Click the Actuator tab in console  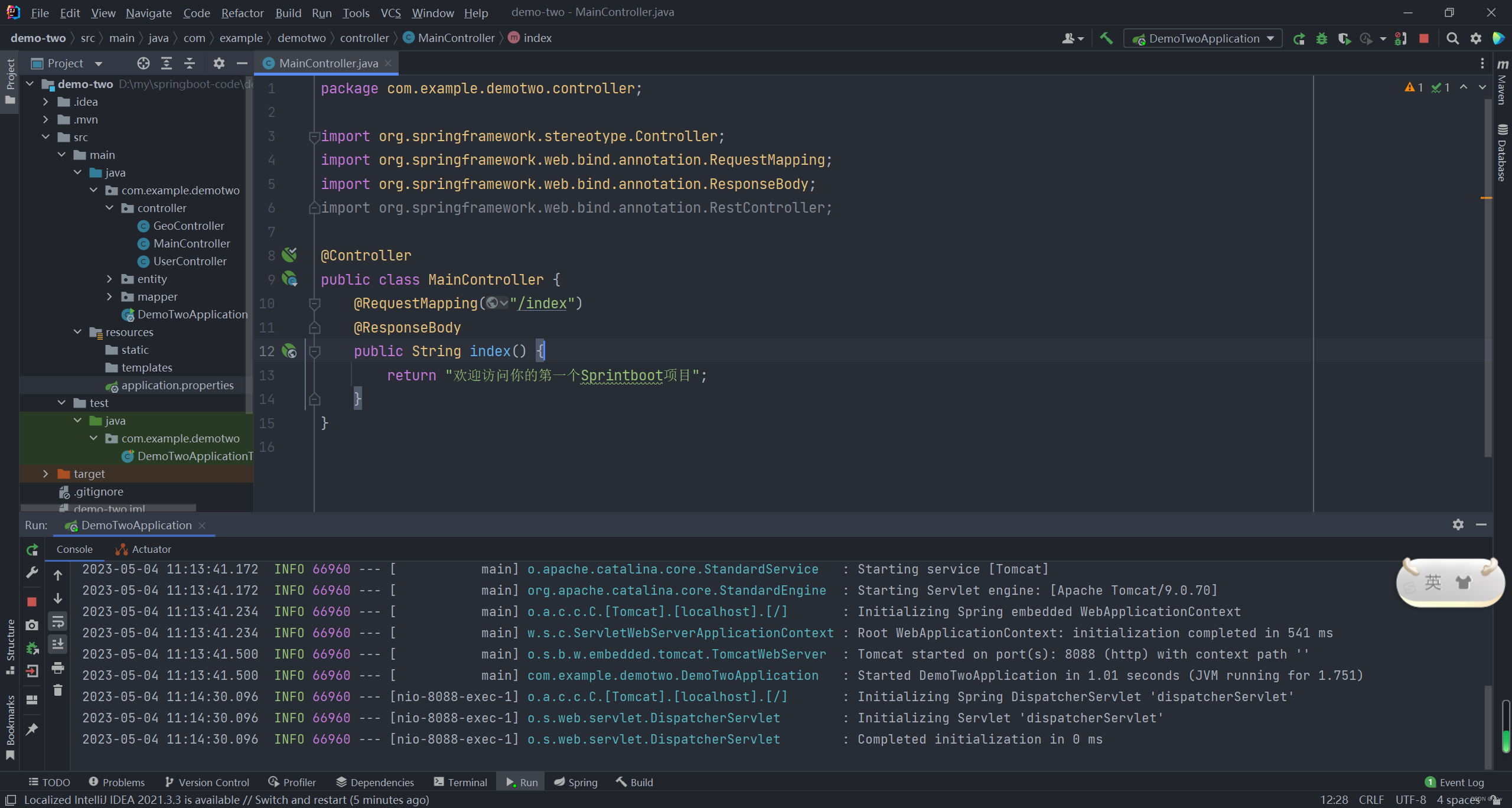click(x=150, y=549)
